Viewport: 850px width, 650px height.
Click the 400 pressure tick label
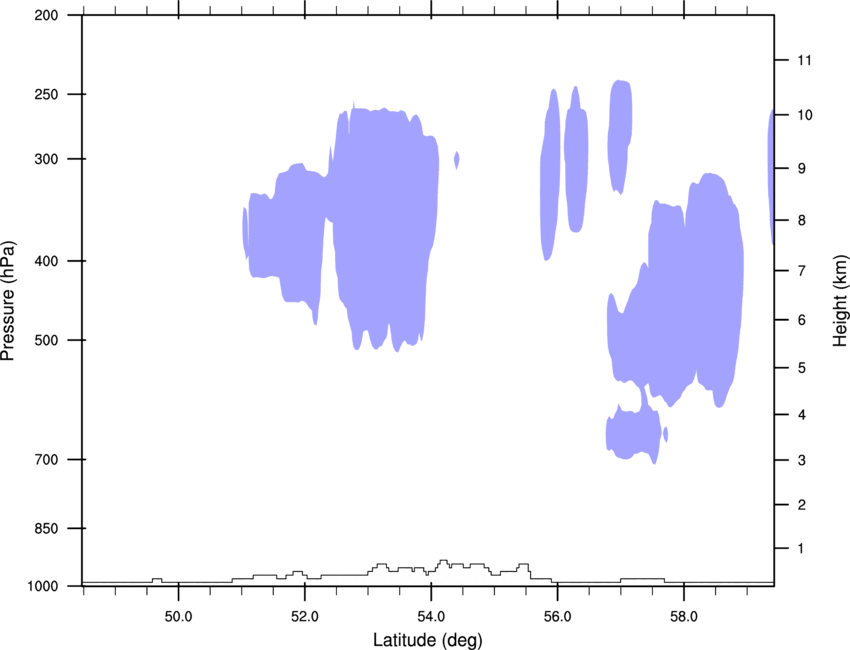tap(46, 261)
